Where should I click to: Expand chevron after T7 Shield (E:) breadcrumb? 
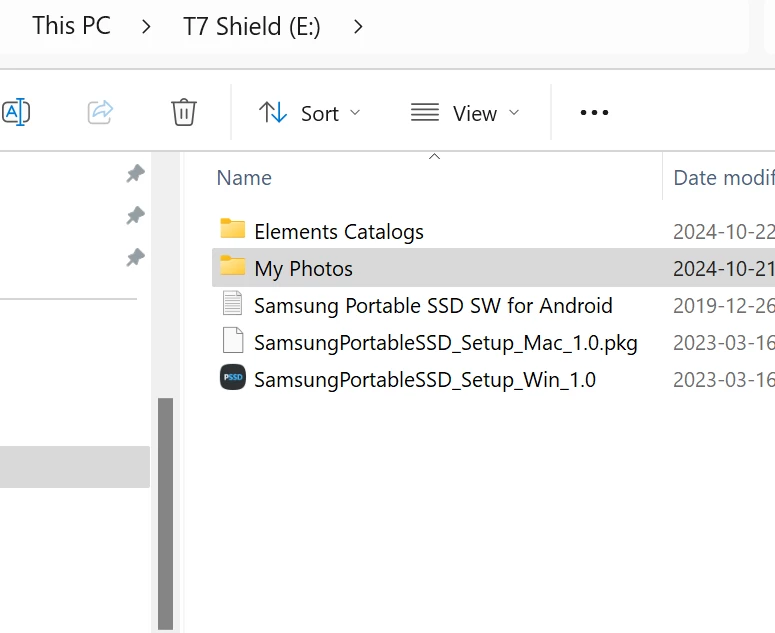point(358,27)
